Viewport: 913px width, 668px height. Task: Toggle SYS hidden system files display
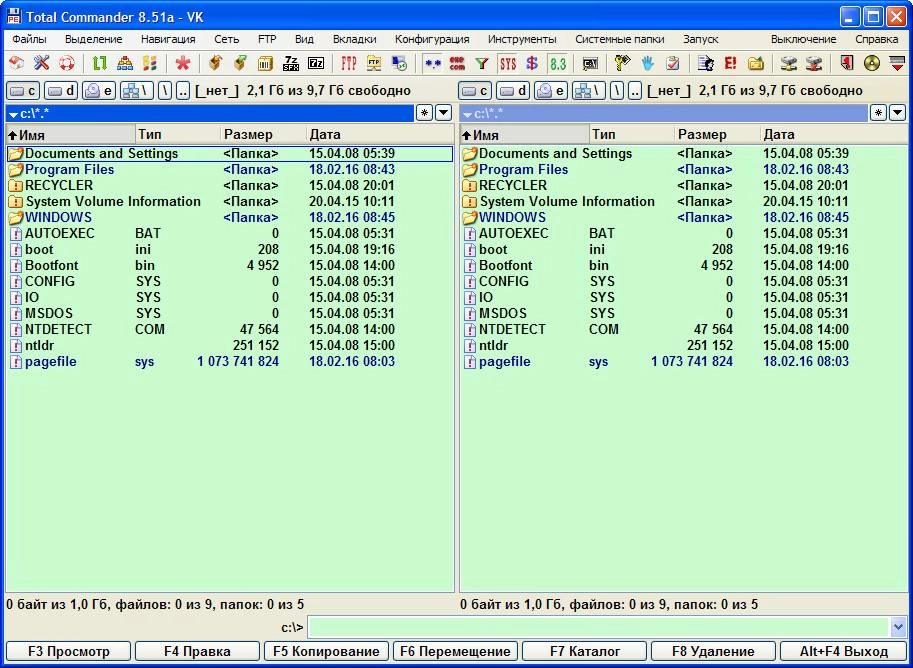point(507,63)
